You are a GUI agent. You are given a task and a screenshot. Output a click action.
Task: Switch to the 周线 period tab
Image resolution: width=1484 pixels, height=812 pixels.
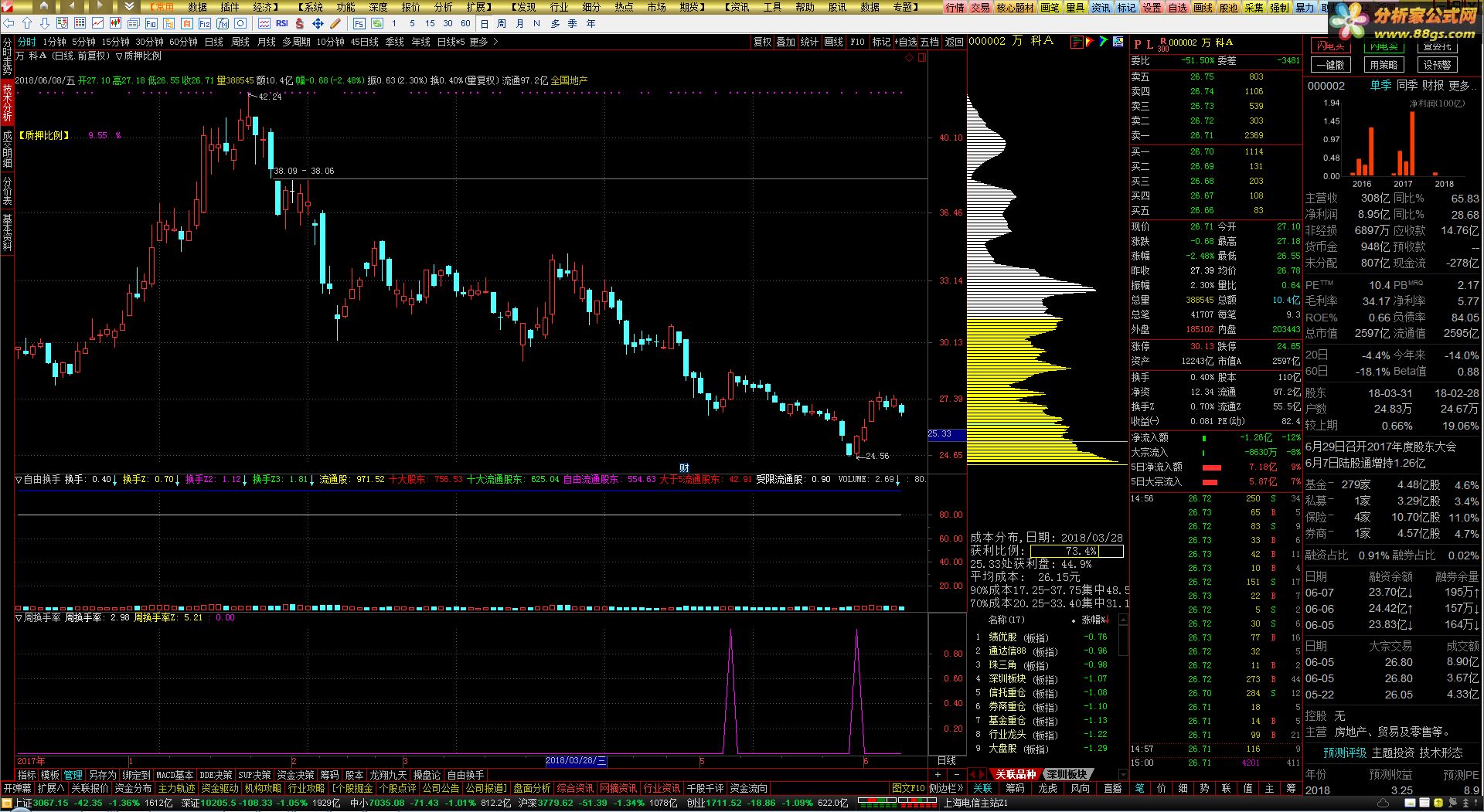point(240,42)
